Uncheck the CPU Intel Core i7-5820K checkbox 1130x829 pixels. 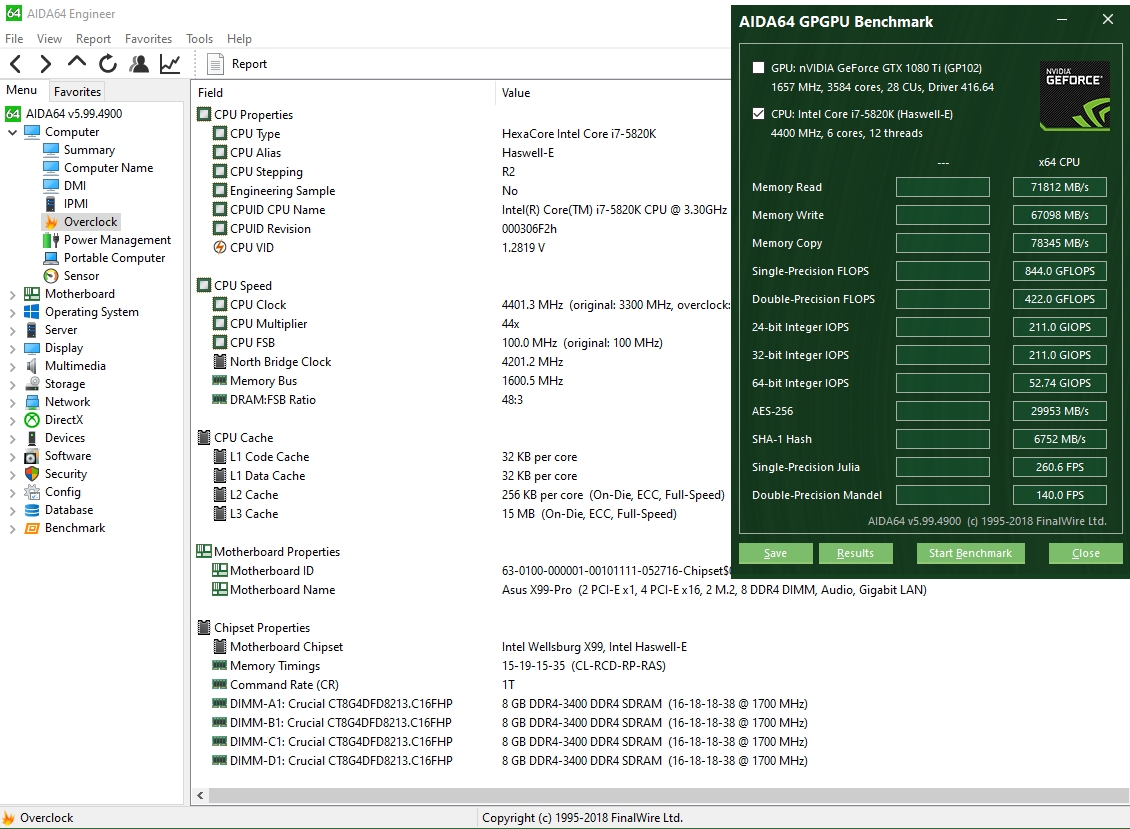[758, 114]
